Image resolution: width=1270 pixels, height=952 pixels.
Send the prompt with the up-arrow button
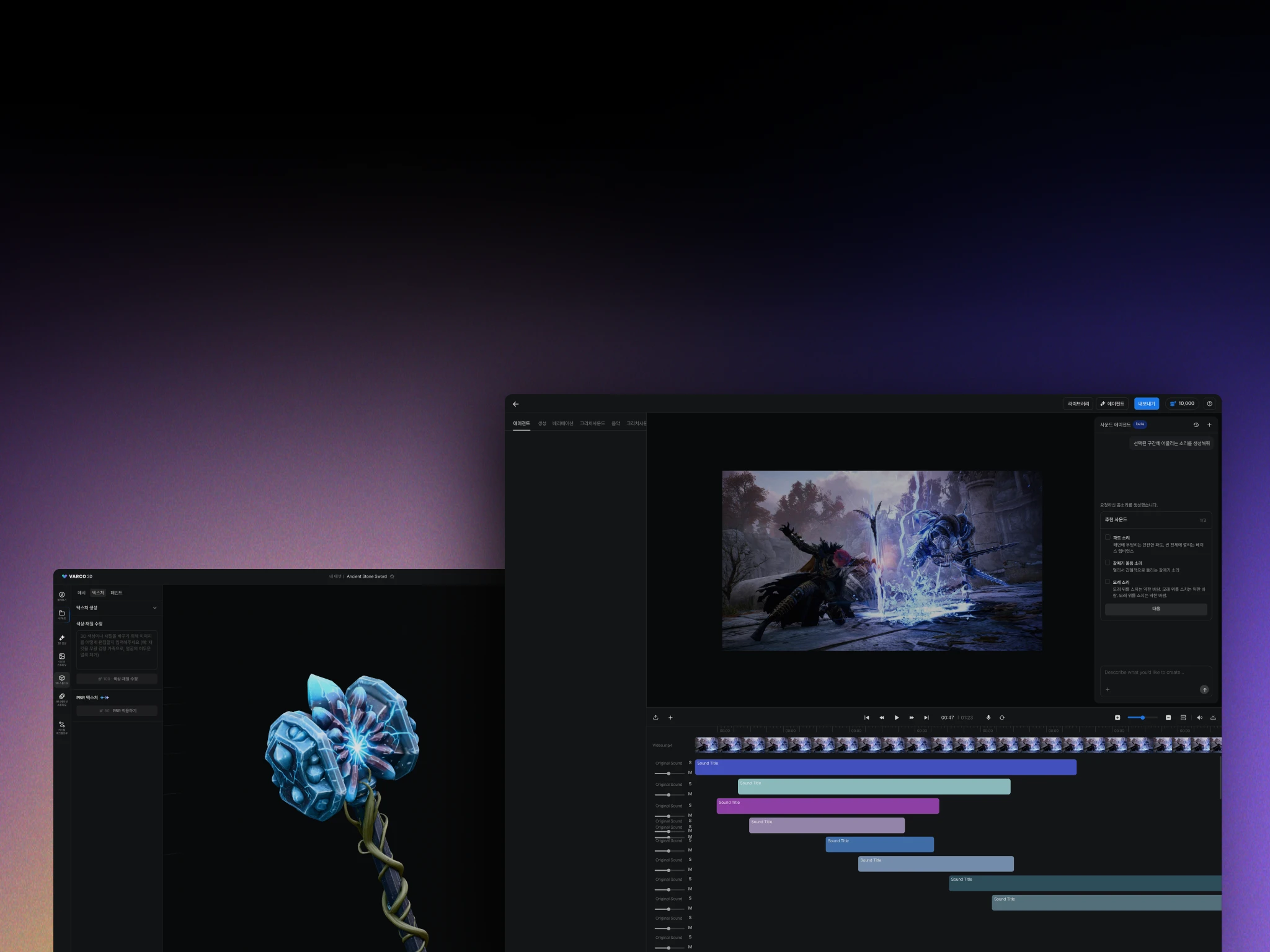tap(1204, 689)
